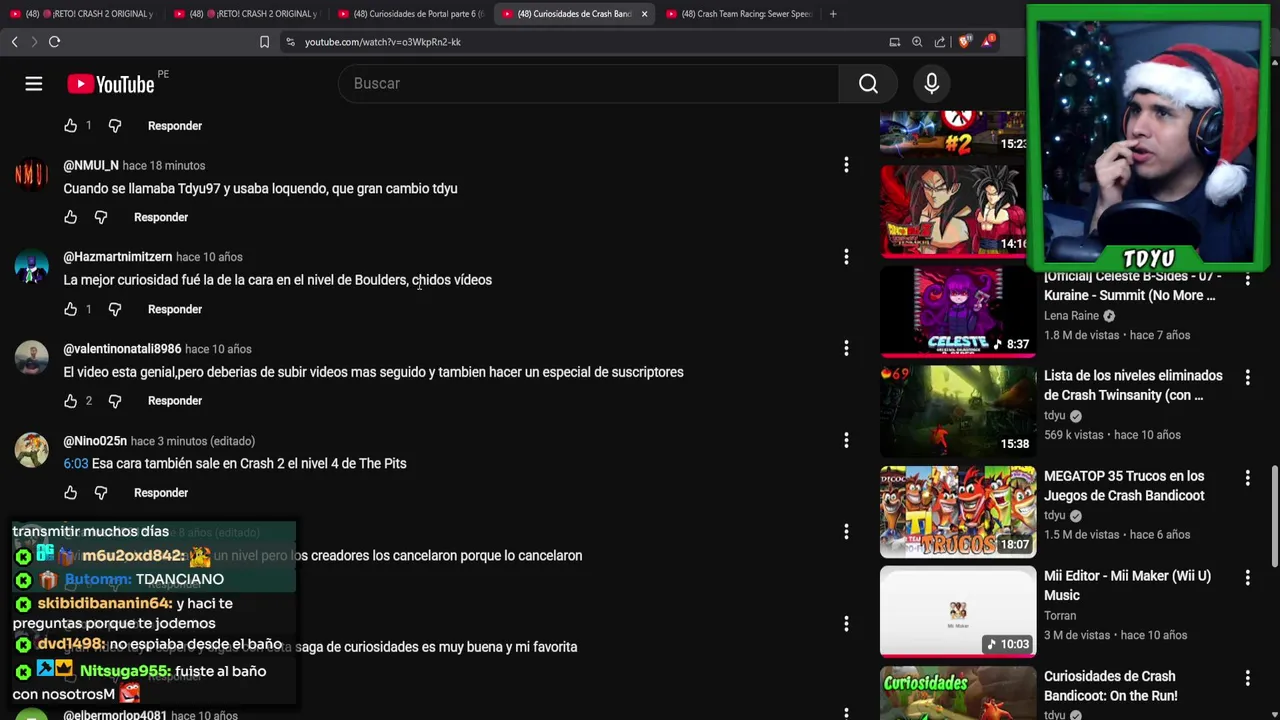1280x720 pixels.
Task: Open the @Nino025n channel link
Action: point(95,441)
